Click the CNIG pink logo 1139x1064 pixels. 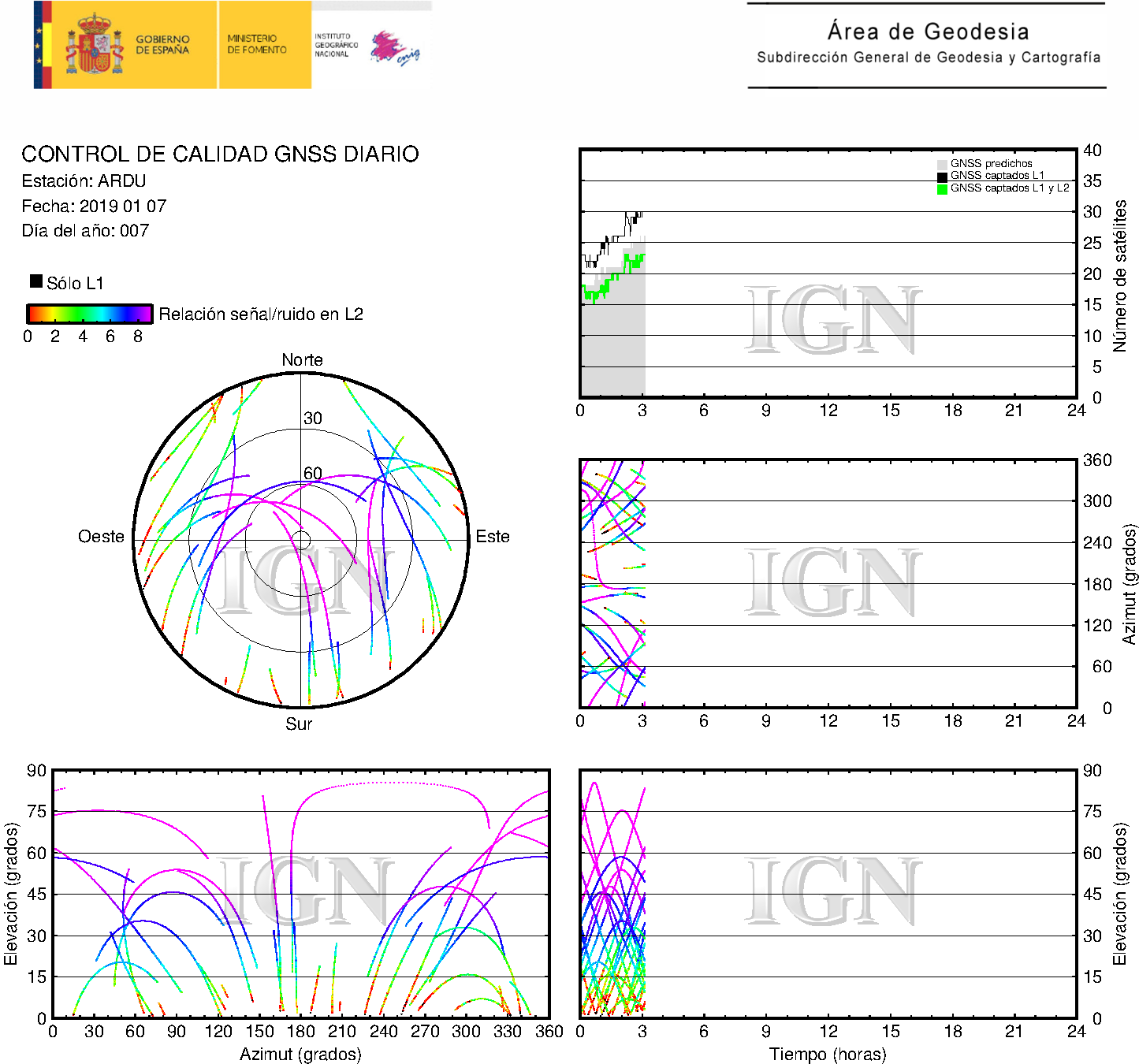coord(394,49)
